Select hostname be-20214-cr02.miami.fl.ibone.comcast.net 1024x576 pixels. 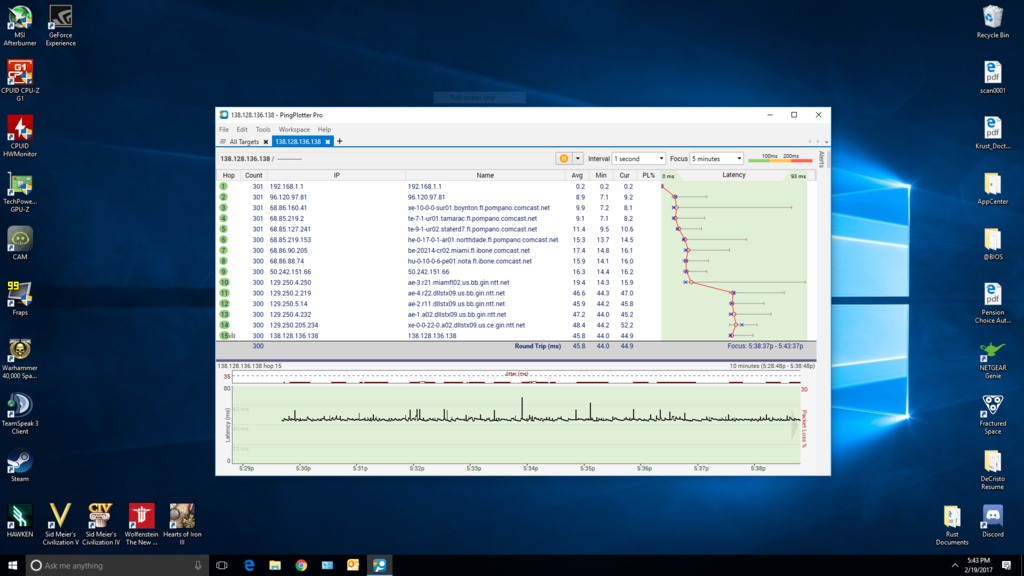(469, 251)
